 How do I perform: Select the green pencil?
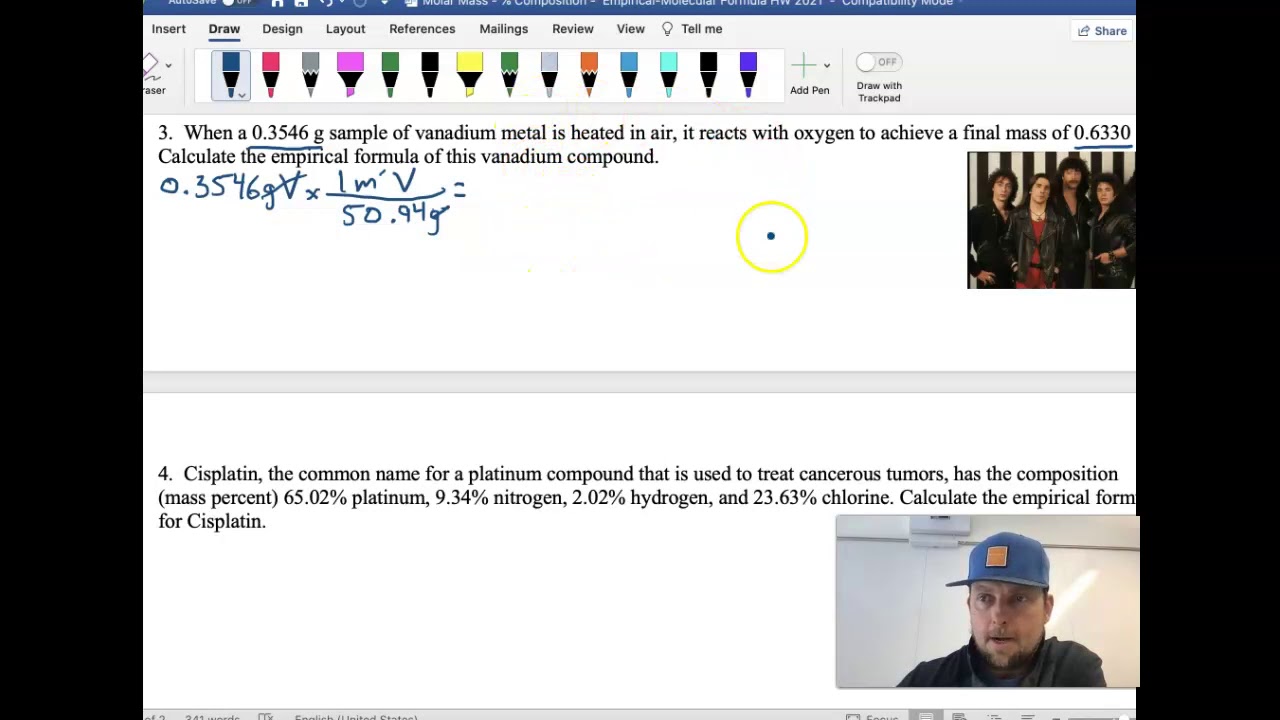point(509,75)
